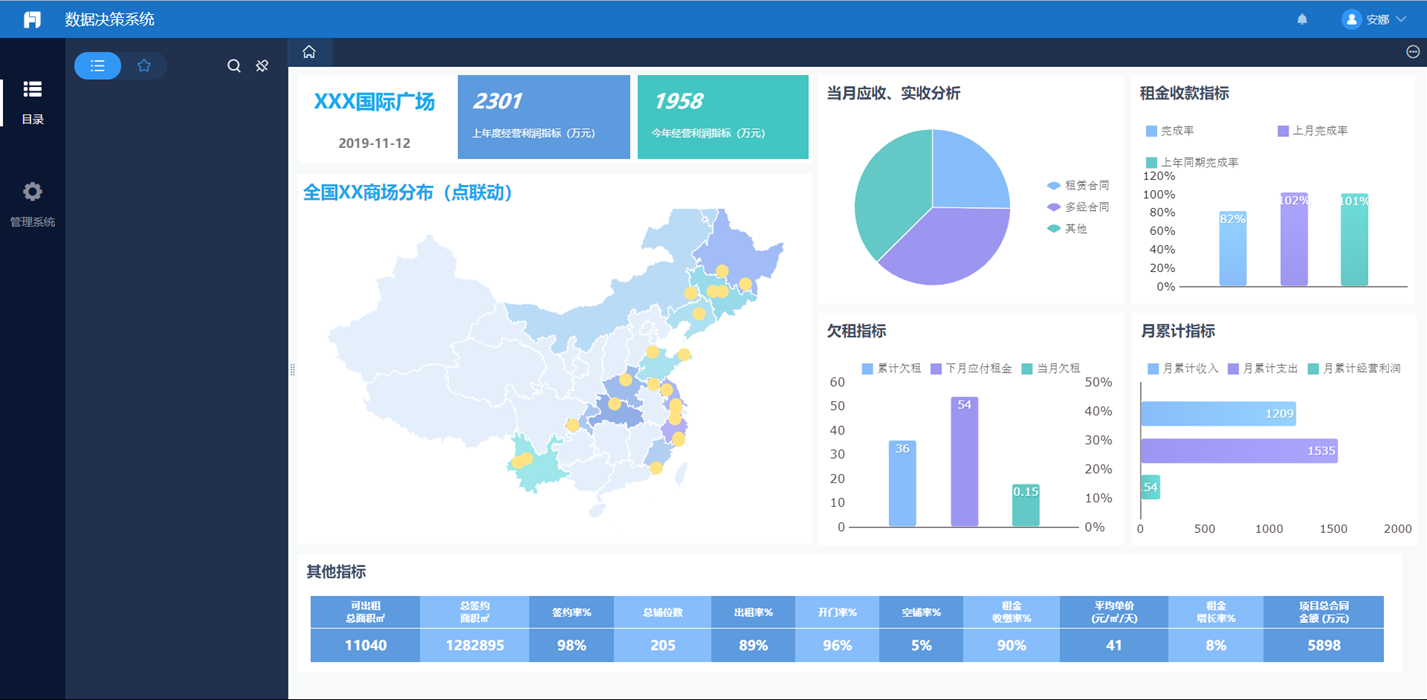Click the 月累计指标 chart title
The image size is (1427, 700).
coord(1178,331)
